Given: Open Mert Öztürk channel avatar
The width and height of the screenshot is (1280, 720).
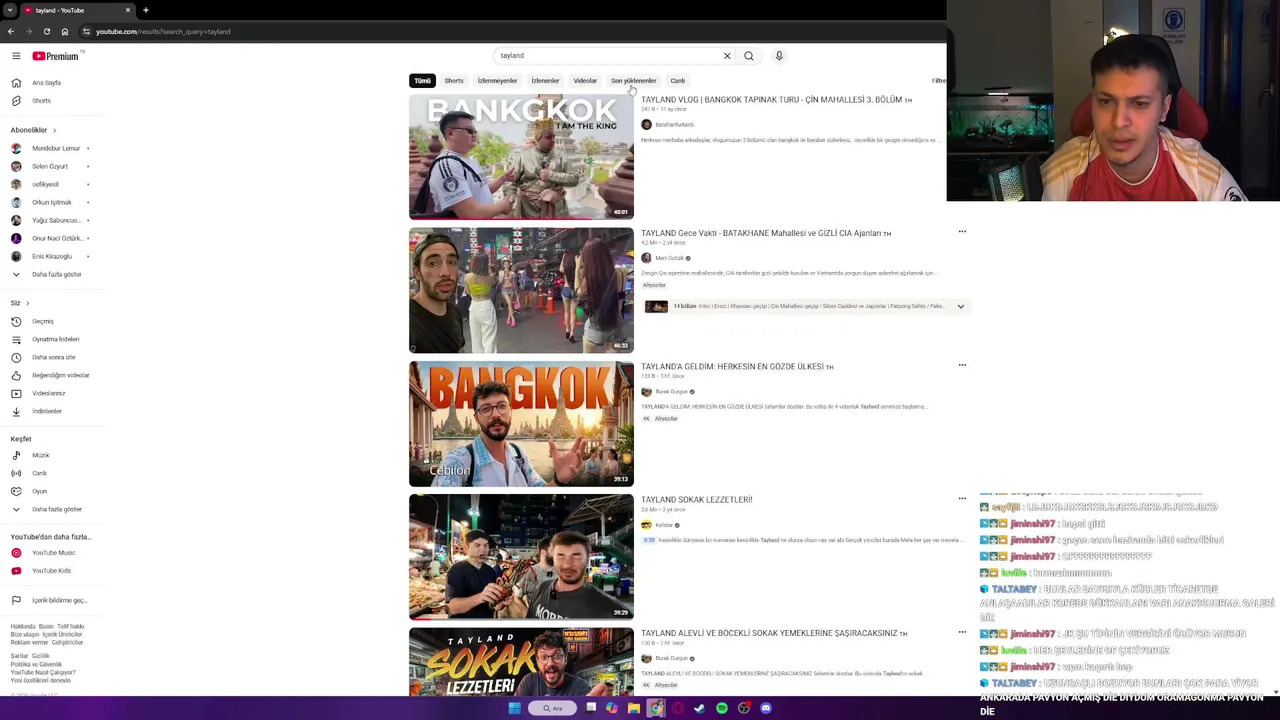Looking at the screenshot, I should point(646,258).
